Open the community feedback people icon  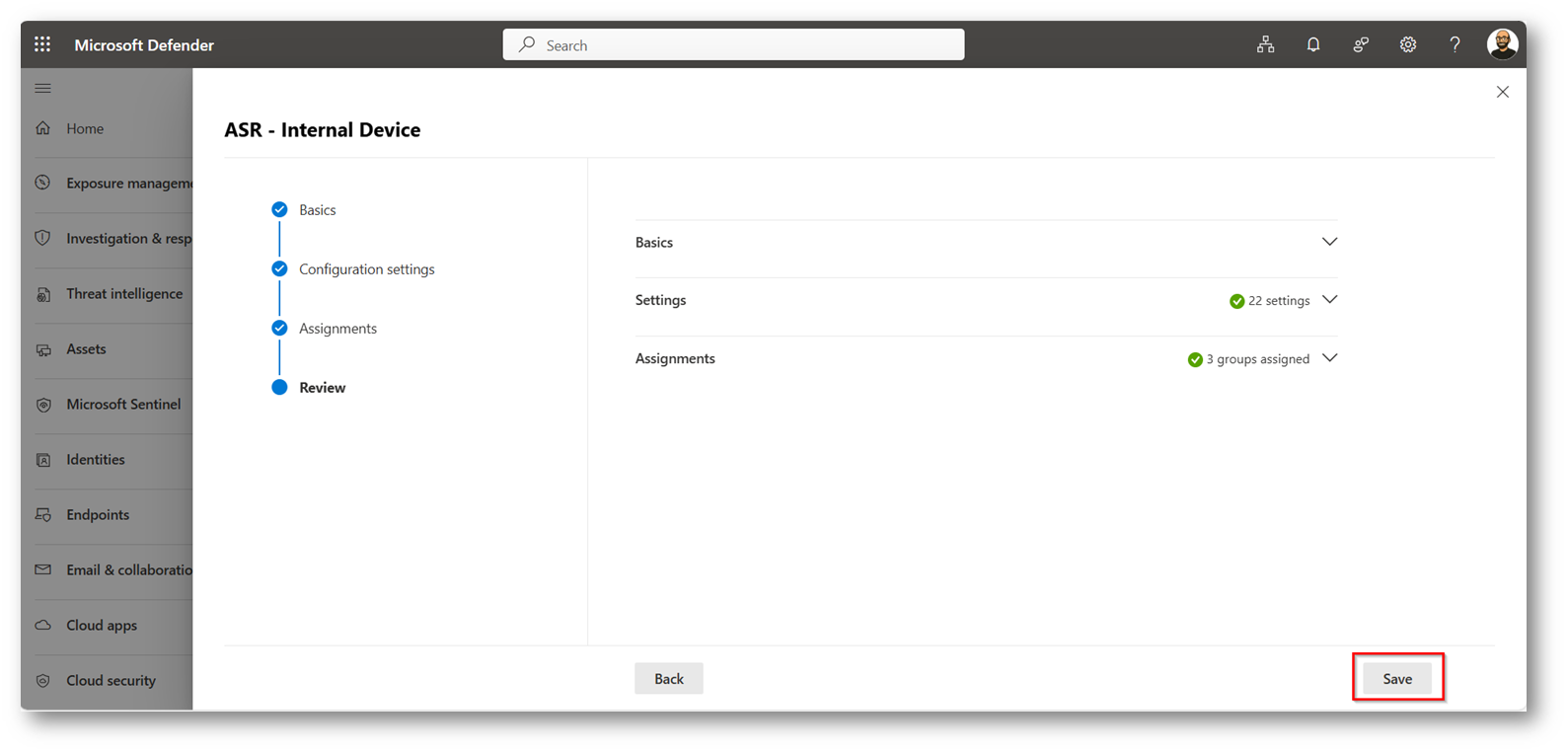click(x=1361, y=44)
